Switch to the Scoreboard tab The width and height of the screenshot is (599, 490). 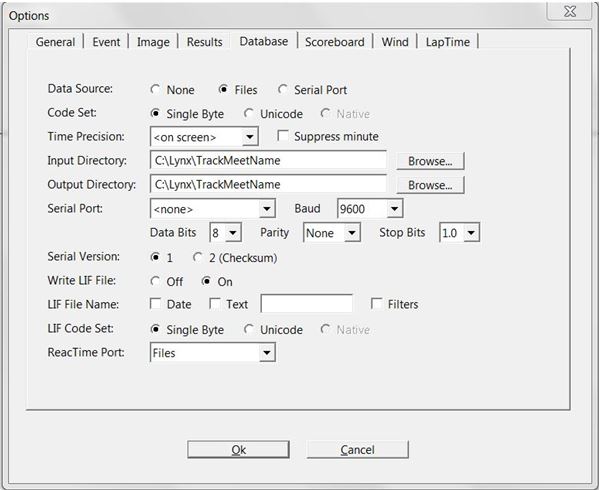(x=335, y=42)
